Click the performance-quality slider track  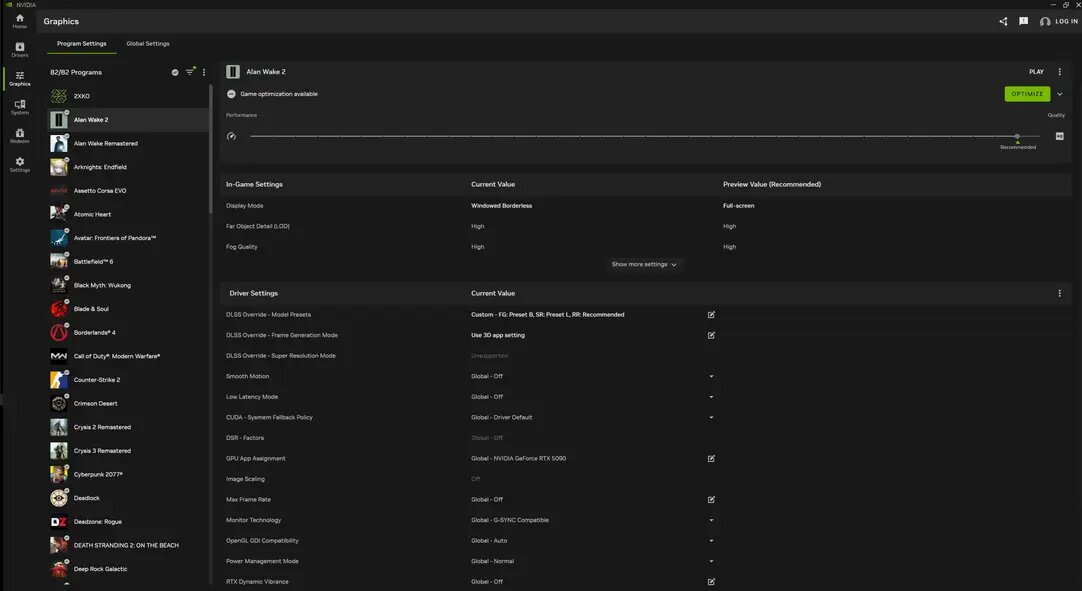pos(645,136)
